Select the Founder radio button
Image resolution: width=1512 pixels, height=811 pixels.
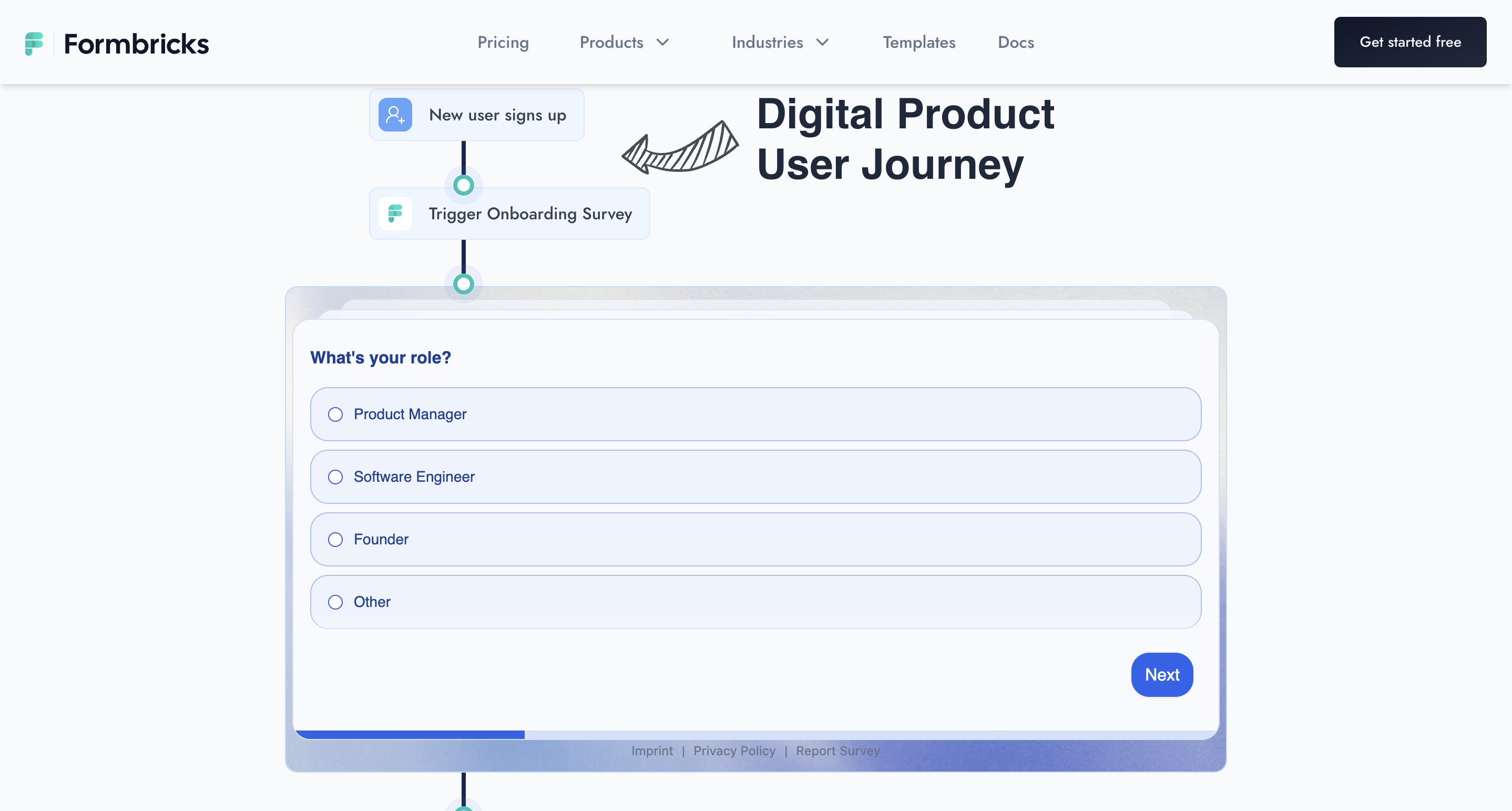click(335, 540)
